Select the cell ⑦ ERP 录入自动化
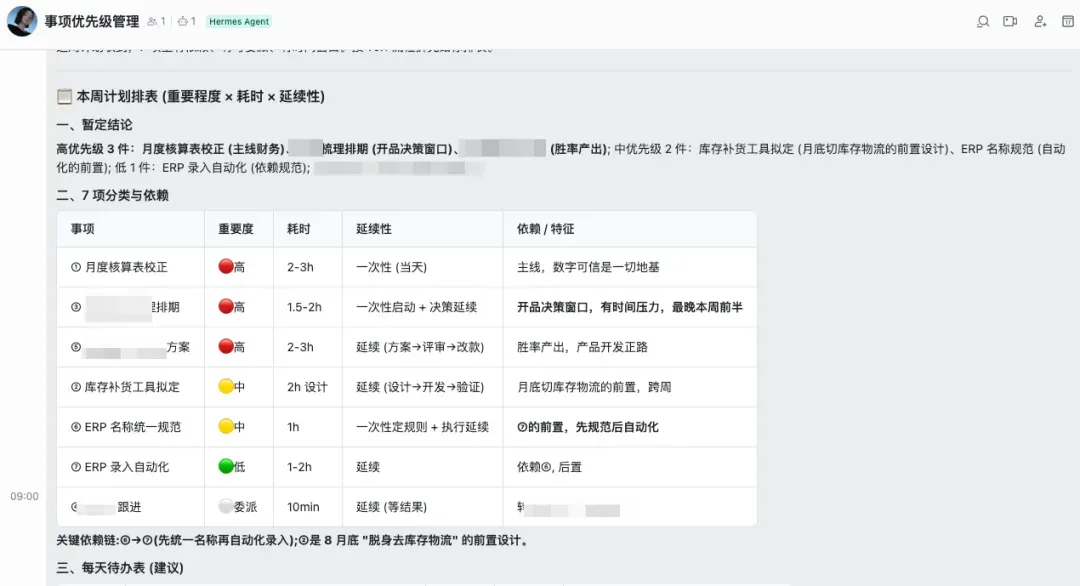 point(120,467)
